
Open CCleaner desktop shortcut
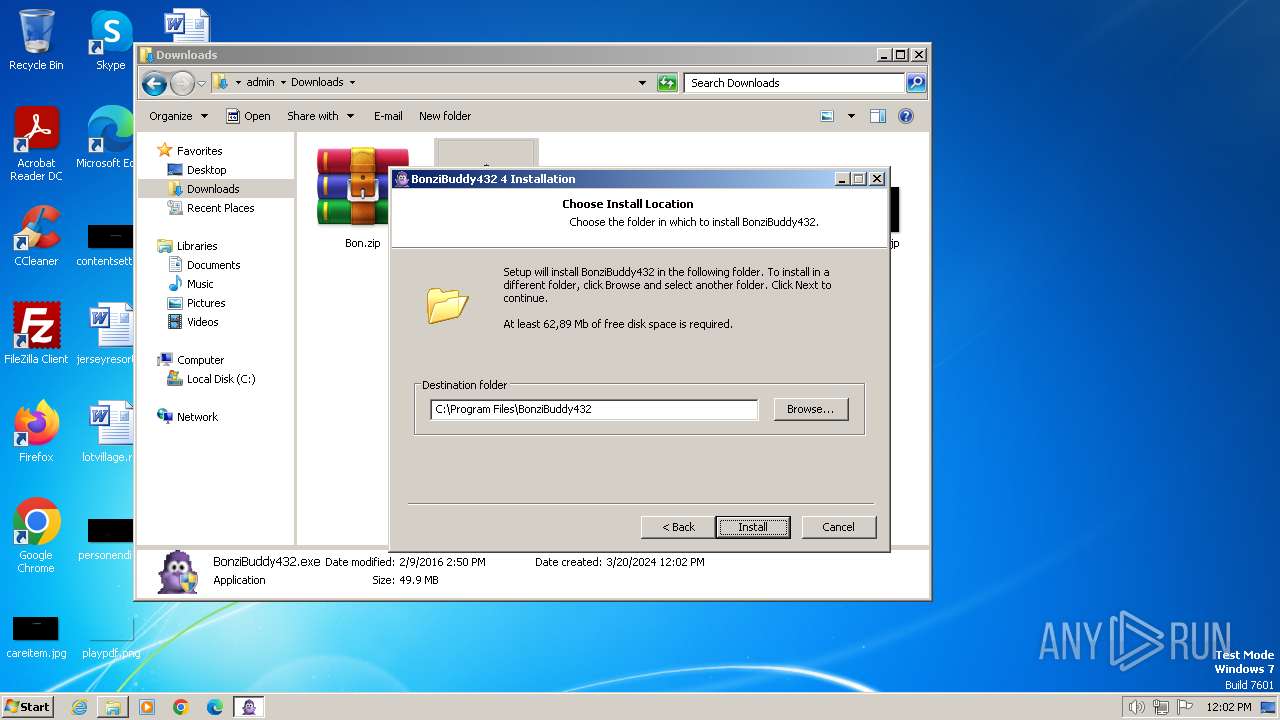(x=36, y=236)
